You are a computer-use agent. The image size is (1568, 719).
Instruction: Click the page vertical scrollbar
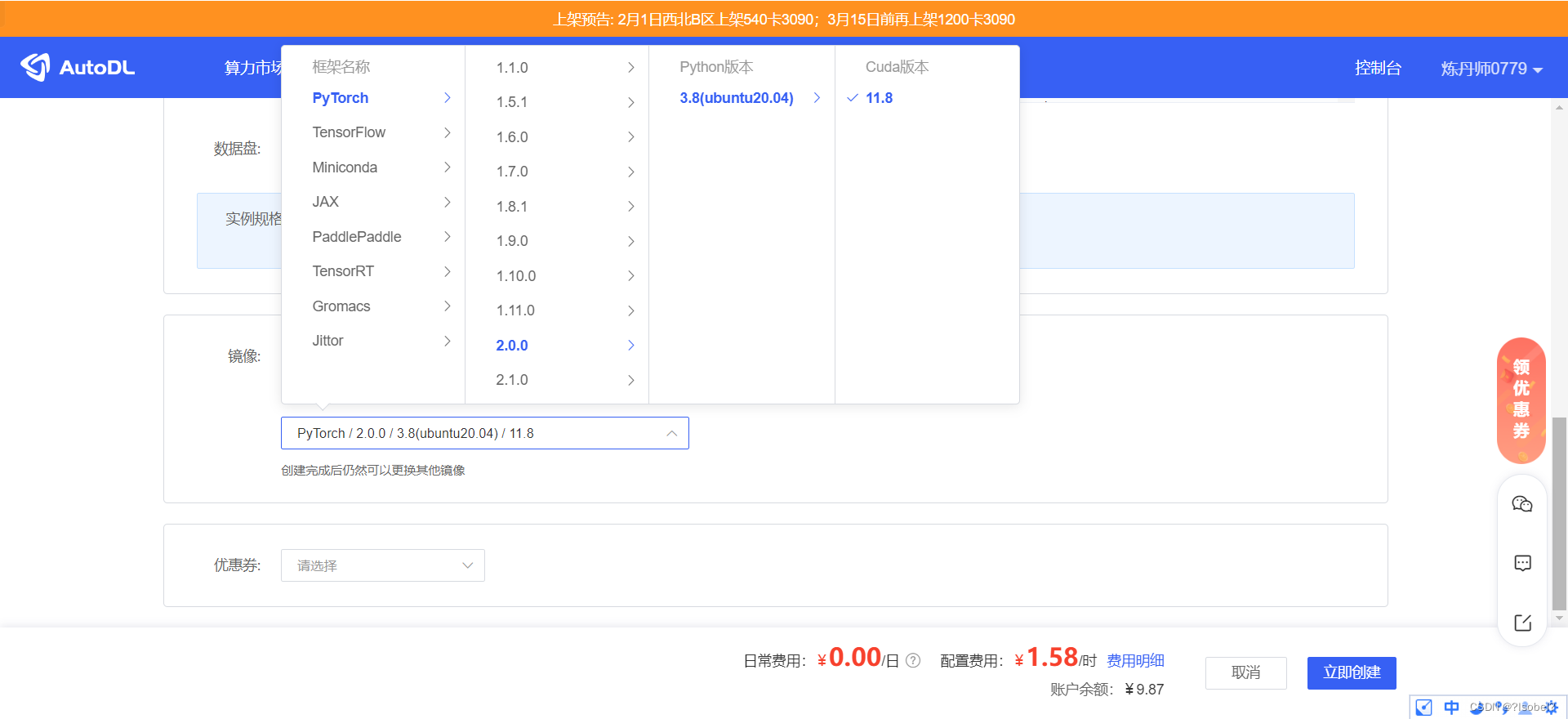click(1559, 513)
